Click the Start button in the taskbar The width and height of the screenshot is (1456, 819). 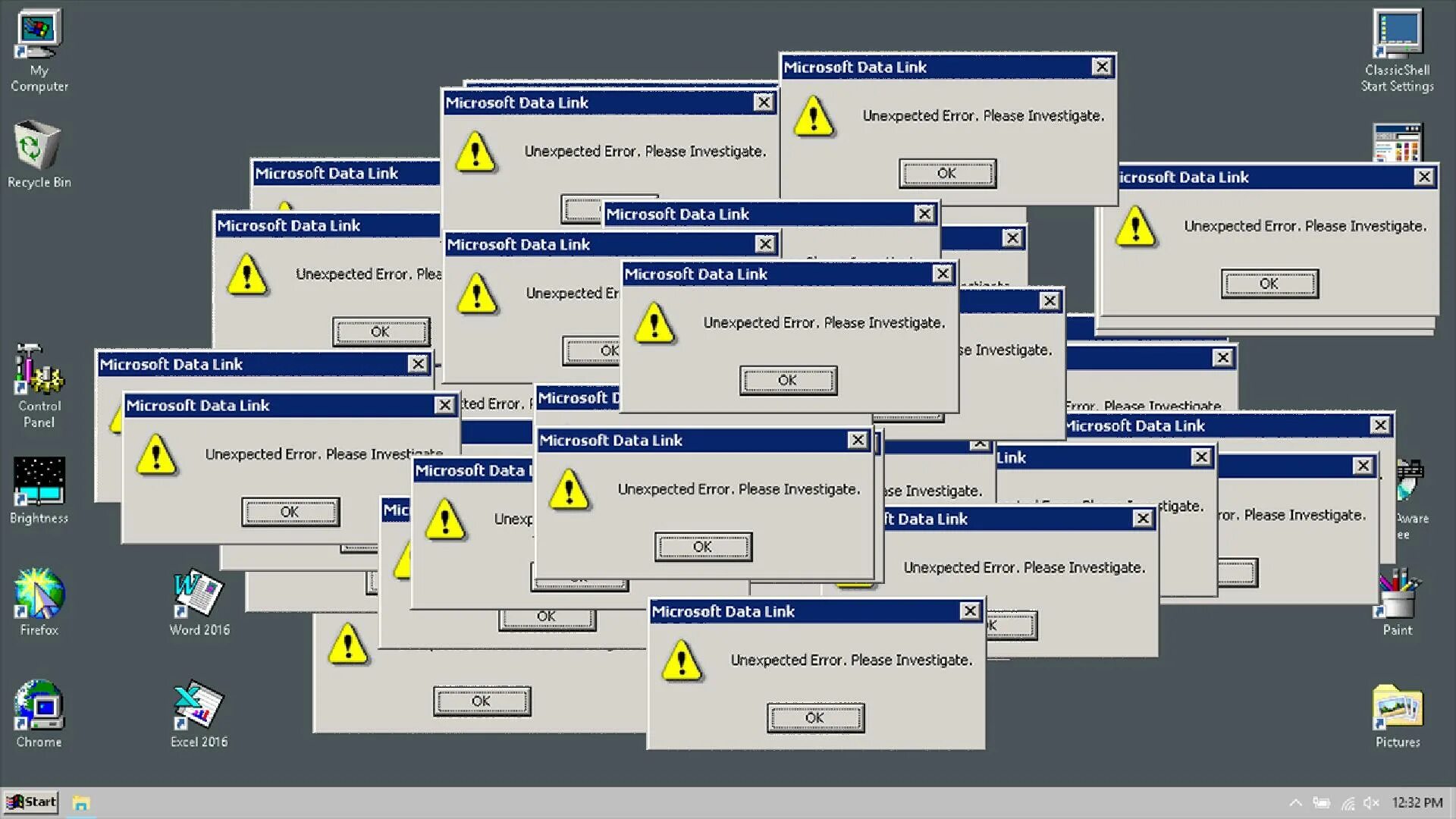pyautogui.click(x=31, y=802)
